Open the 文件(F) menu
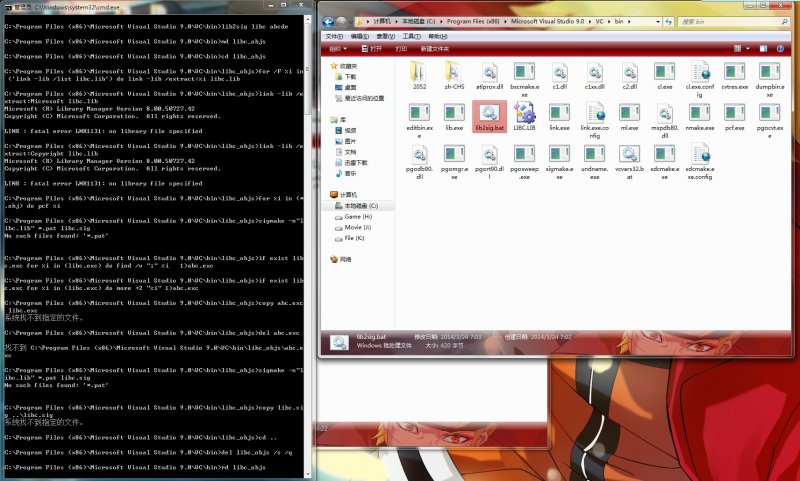This screenshot has width=800, height=481. (x=334, y=36)
